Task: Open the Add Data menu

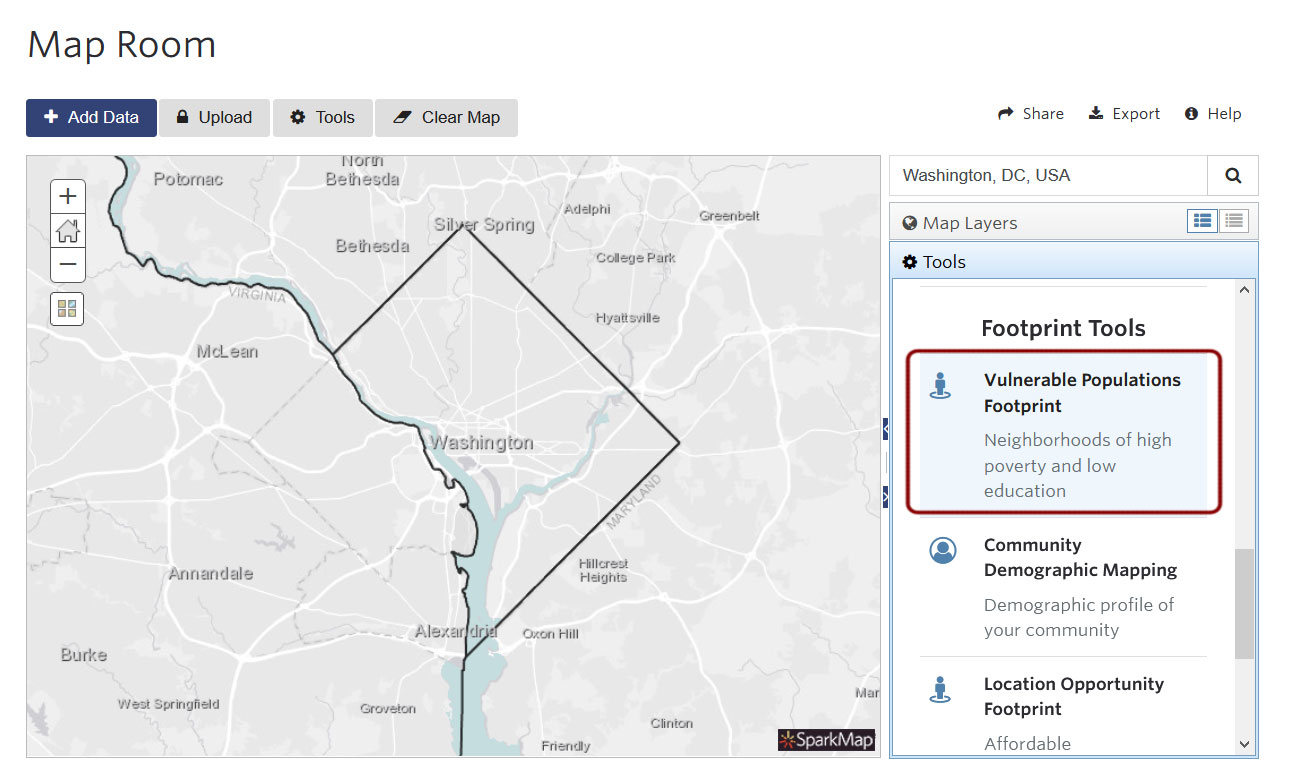Action: (91, 117)
